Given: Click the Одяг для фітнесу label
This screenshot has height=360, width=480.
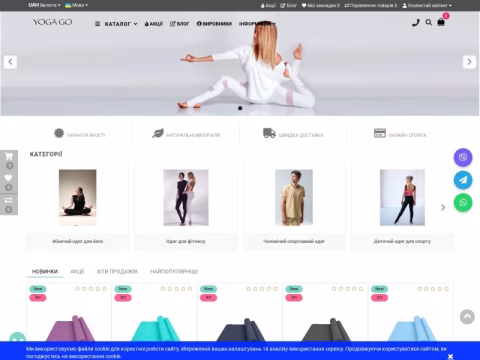Looking at the screenshot, I should point(186,241).
